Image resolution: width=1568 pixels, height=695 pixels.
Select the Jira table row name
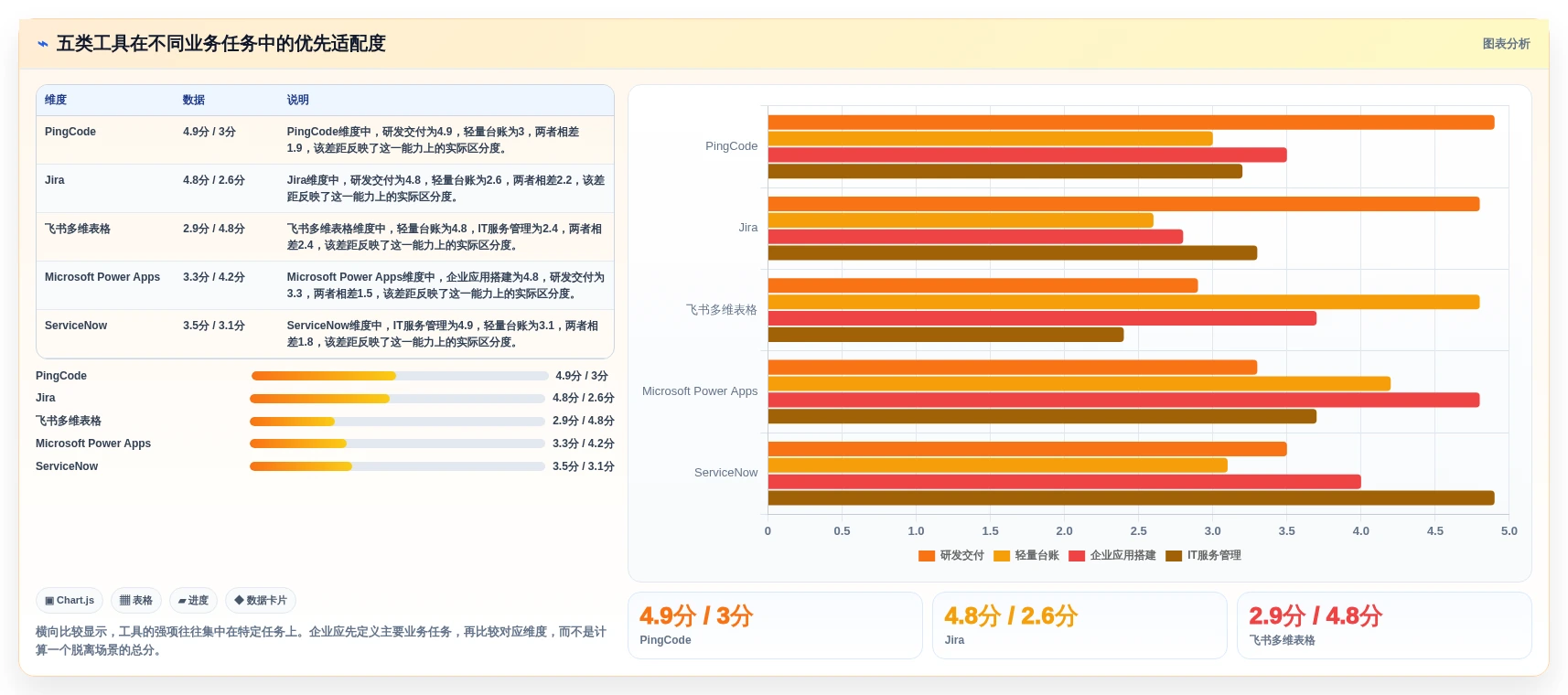coord(55,180)
